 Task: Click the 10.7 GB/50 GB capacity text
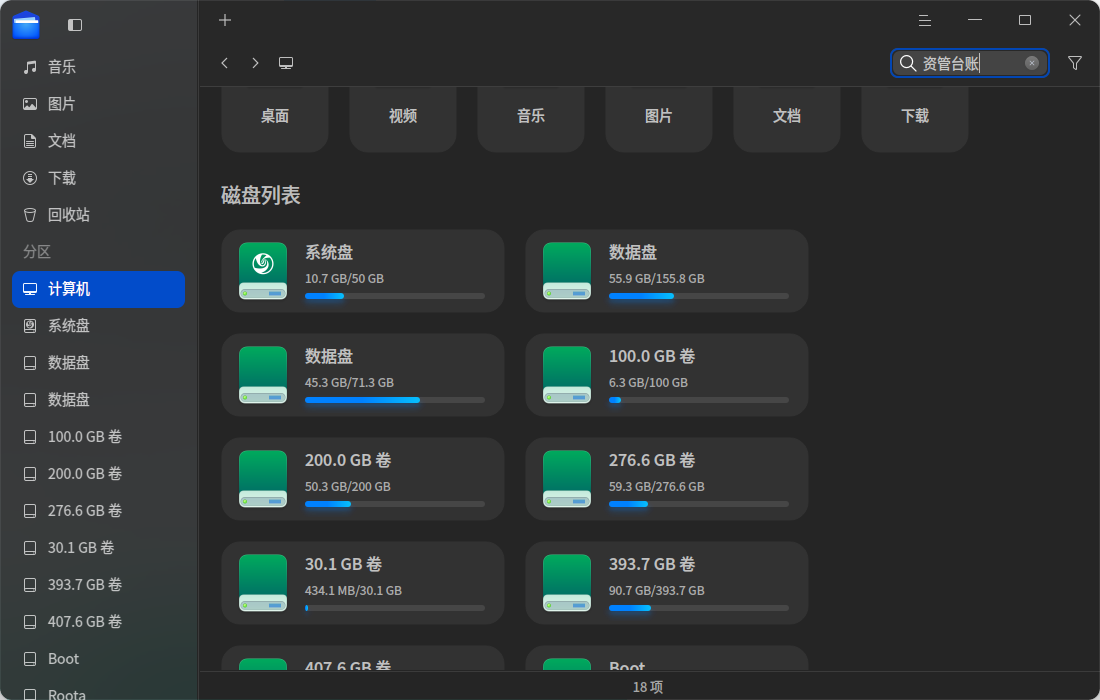tap(344, 278)
